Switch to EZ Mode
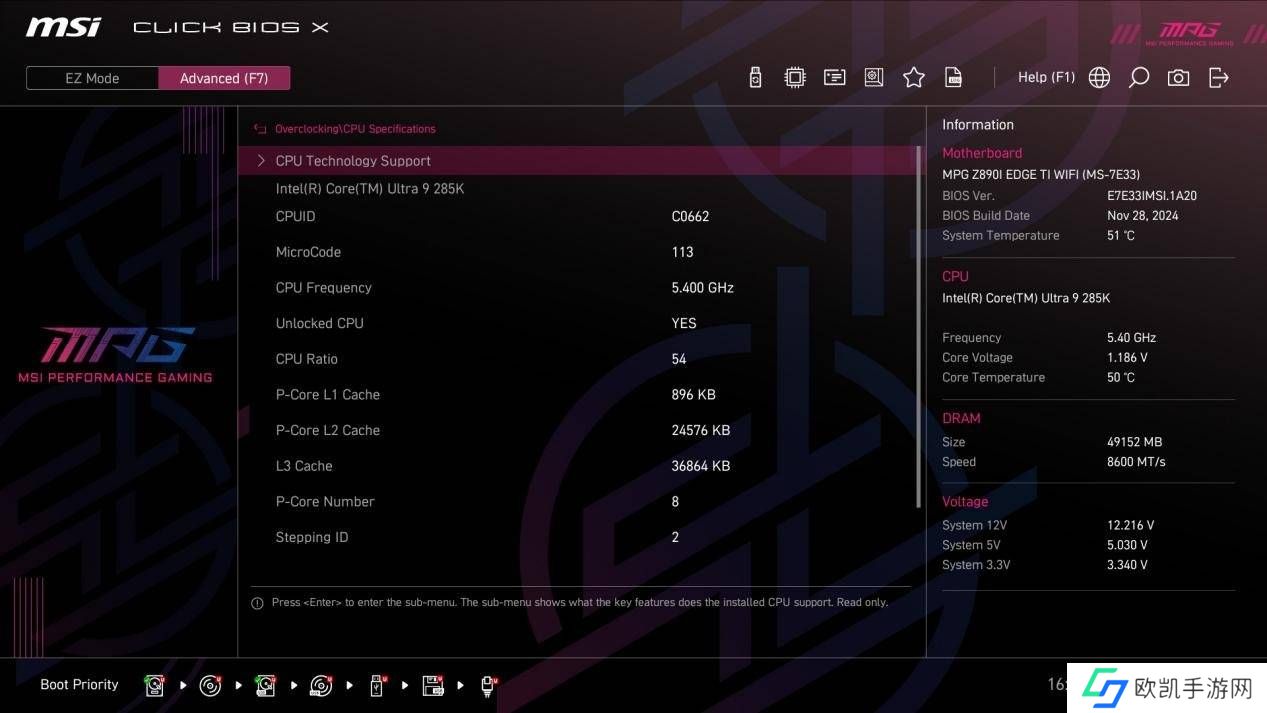This screenshot has width=1267, height=713. tap(92, 78)
